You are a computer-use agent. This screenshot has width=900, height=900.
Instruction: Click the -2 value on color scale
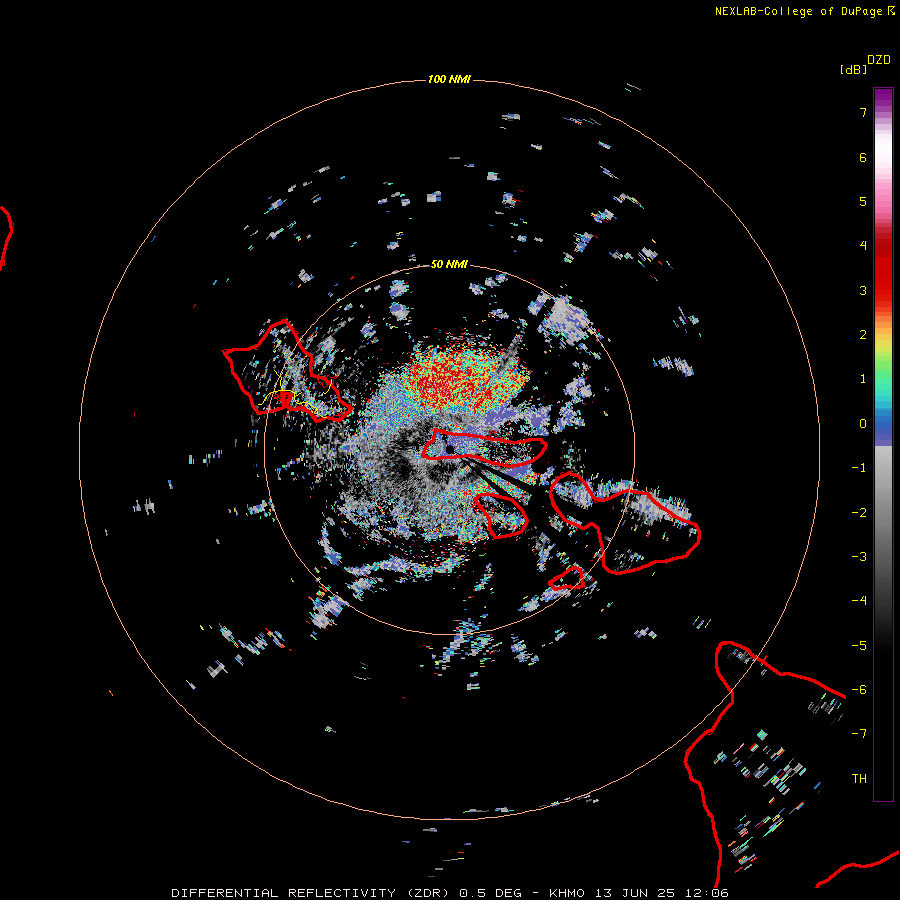click(859, 513)
